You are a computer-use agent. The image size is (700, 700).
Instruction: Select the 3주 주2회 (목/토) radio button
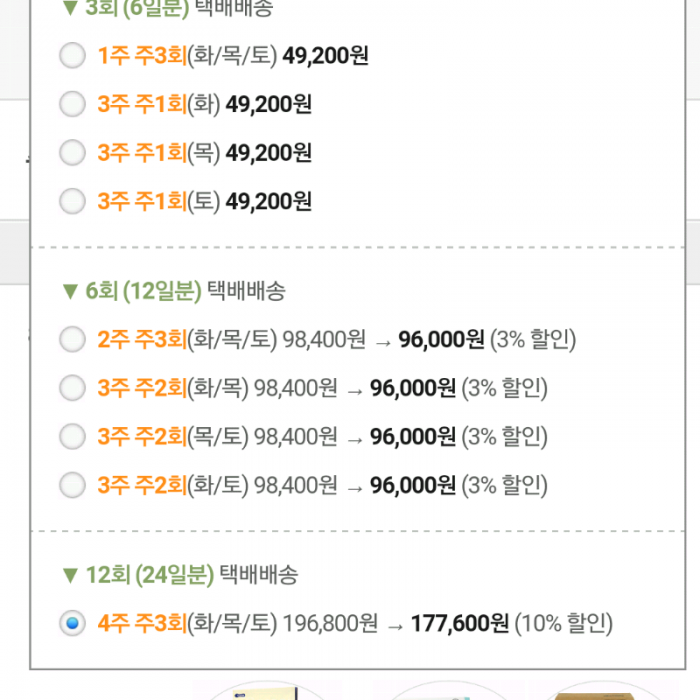pos(73,437)
